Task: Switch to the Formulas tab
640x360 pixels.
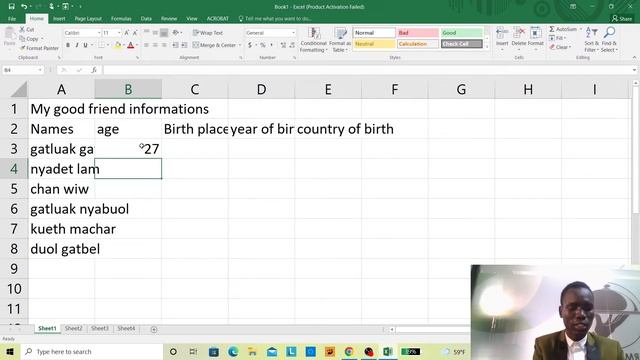Action: pos(121,19)
